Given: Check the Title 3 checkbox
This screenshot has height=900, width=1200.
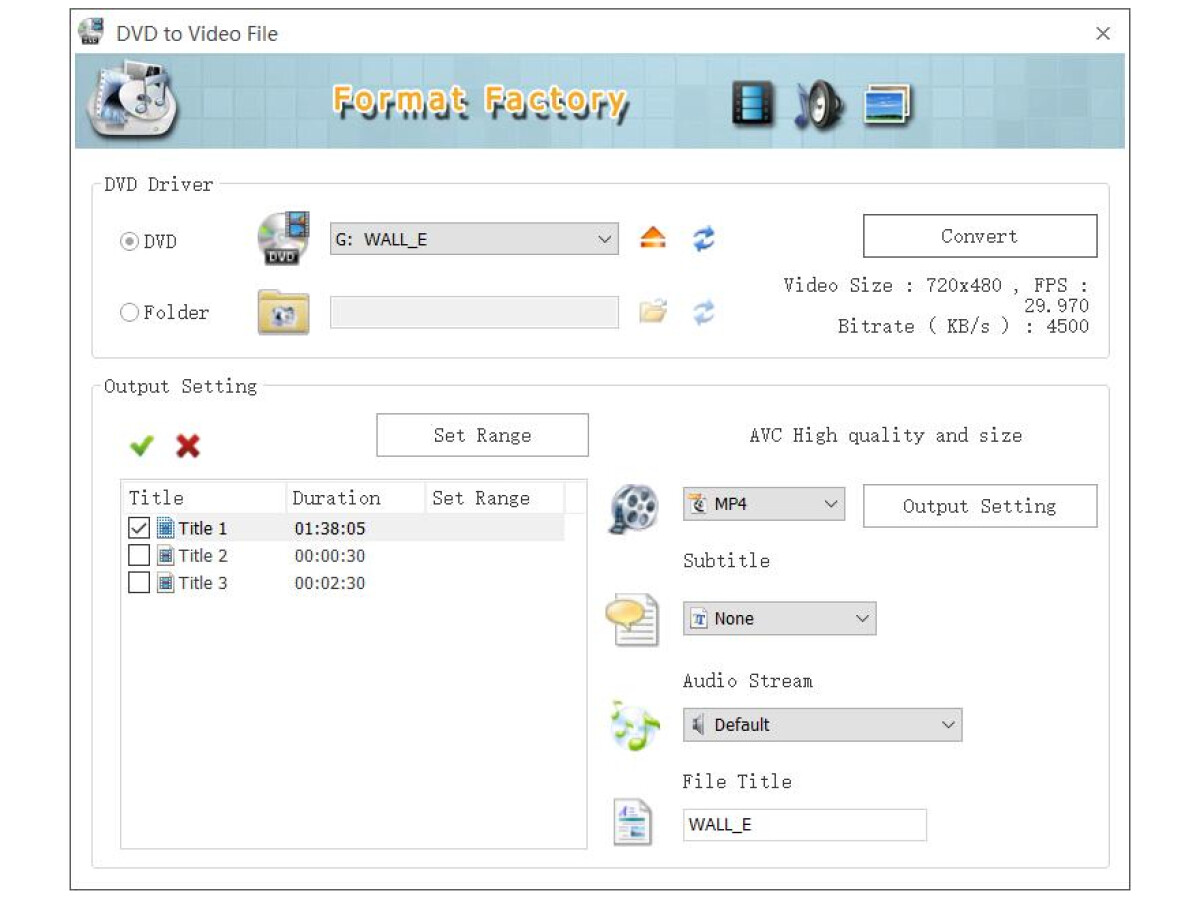Looking at the screenshot, I should pos(139,583).
